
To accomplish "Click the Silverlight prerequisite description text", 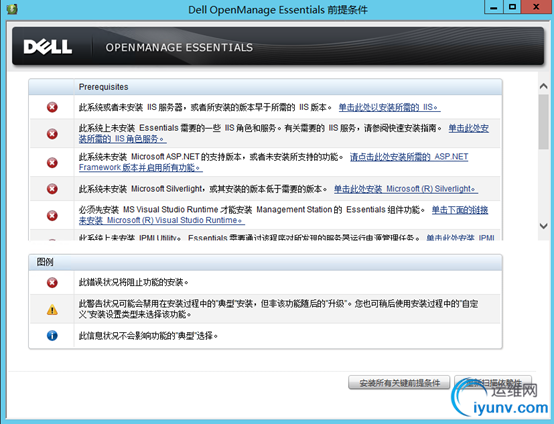I will click(x=203, y=189).
